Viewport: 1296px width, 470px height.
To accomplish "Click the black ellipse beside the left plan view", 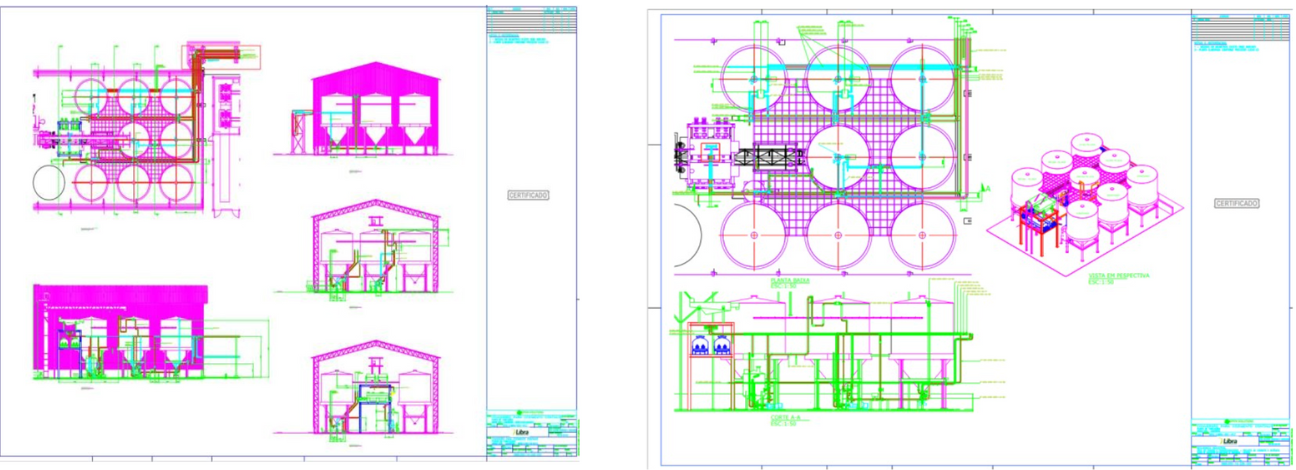I will point(50,183).
